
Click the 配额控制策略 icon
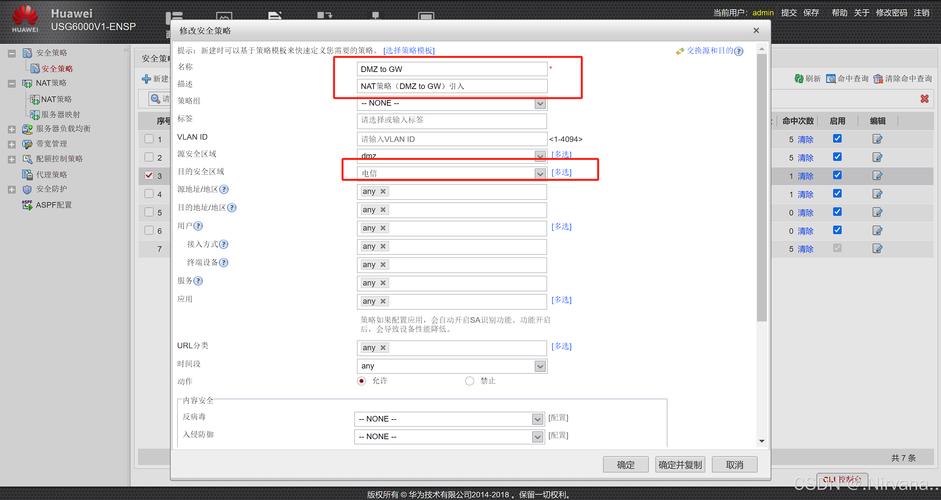coord(27,159)
